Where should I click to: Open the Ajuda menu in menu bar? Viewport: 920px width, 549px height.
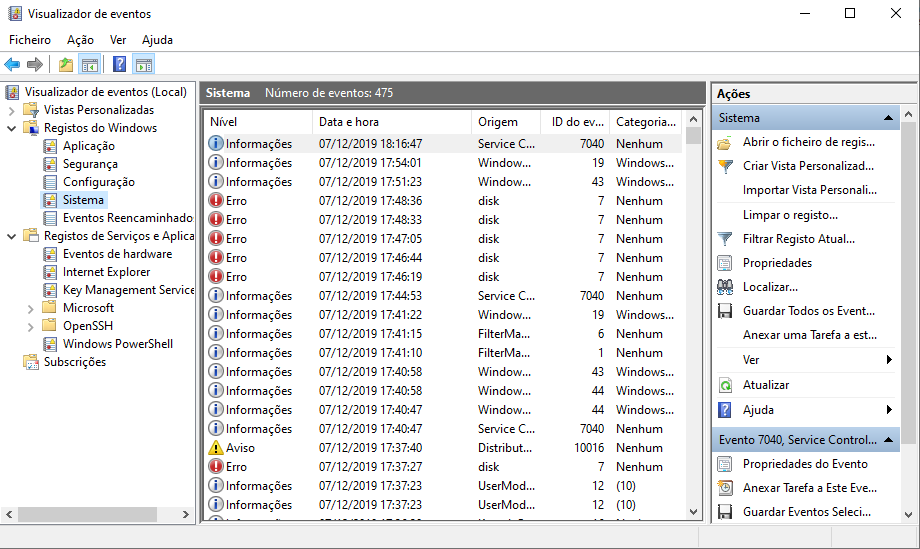click(157, 40)
